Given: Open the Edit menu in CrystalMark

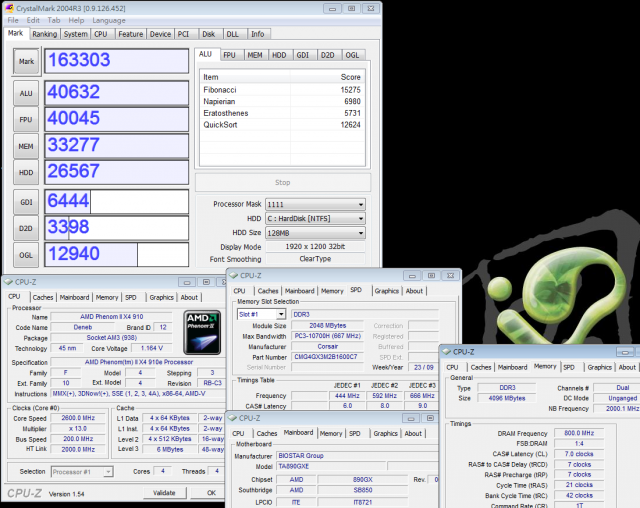Looking at the screenshot, I should coord(33,20).
